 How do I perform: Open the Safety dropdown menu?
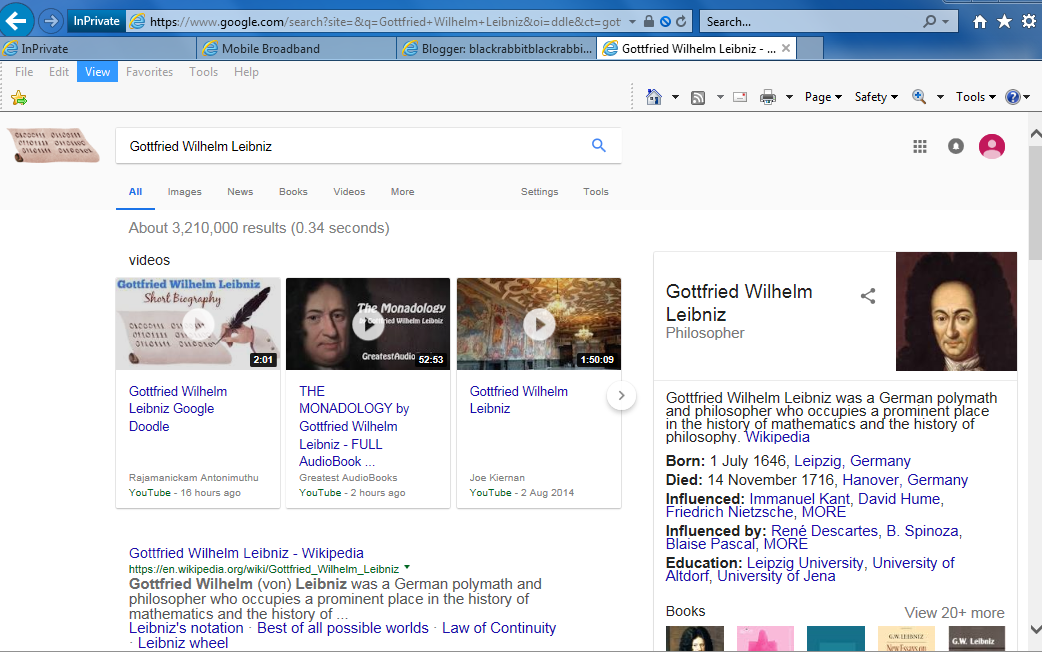tap(876, 97)
